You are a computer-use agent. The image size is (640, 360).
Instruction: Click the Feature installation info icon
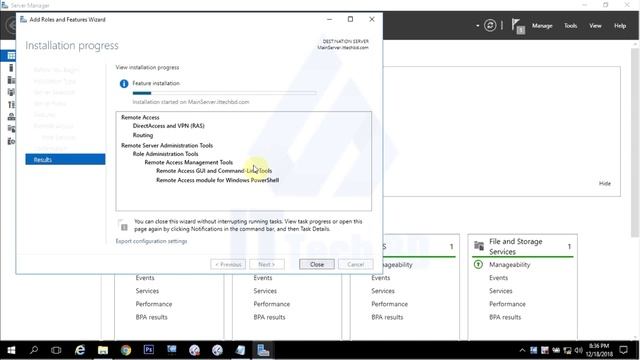click(124, 84)
